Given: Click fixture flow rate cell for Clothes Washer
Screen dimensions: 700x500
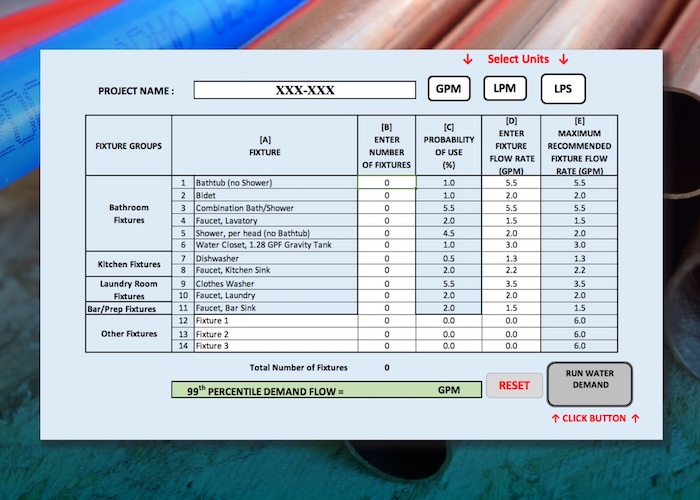Looking at the screenshot, I should click(511, 283).
